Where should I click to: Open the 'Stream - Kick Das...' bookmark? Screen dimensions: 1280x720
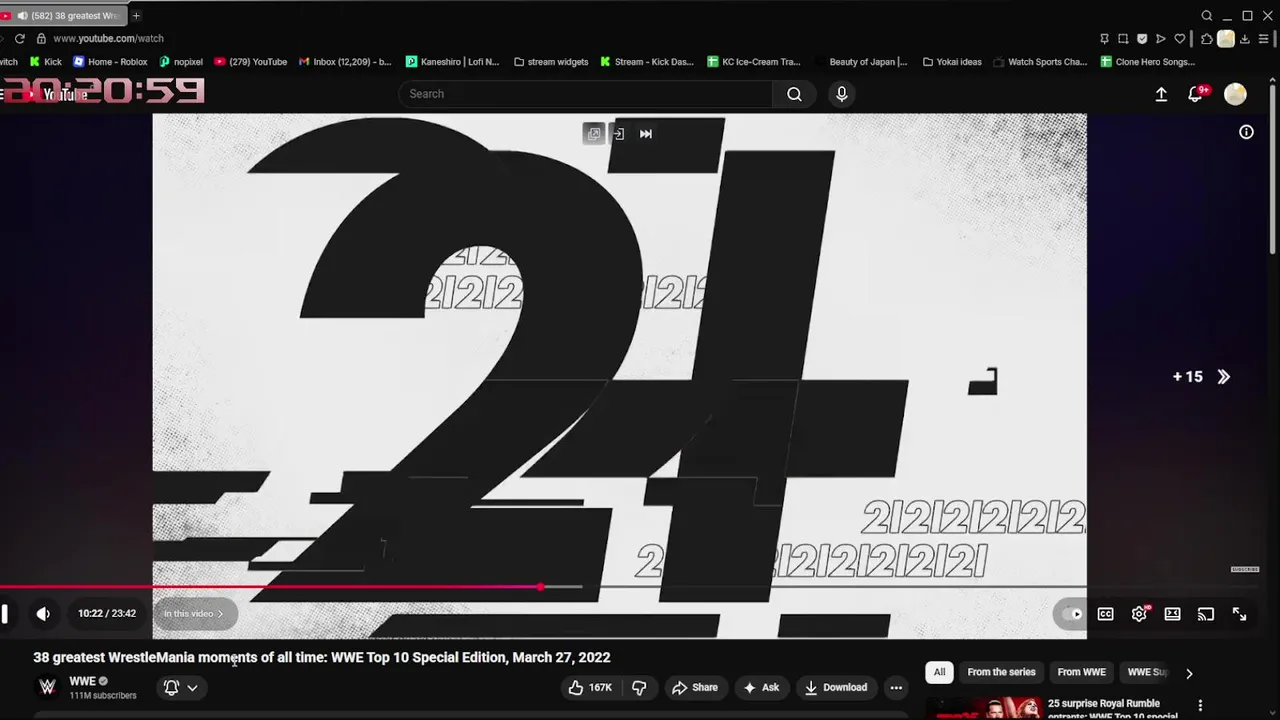[646, 62]
